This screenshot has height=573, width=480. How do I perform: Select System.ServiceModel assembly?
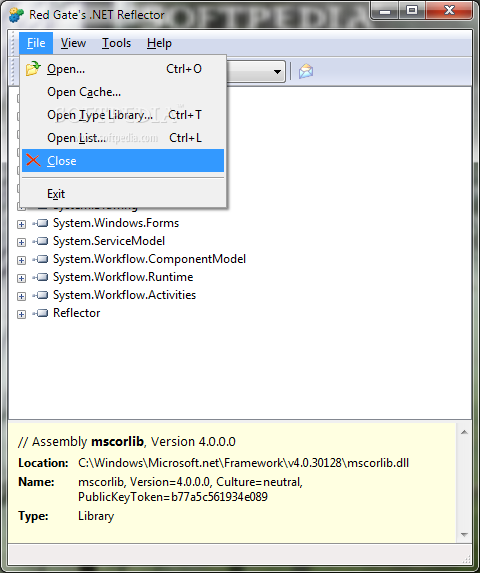[109, 241]
